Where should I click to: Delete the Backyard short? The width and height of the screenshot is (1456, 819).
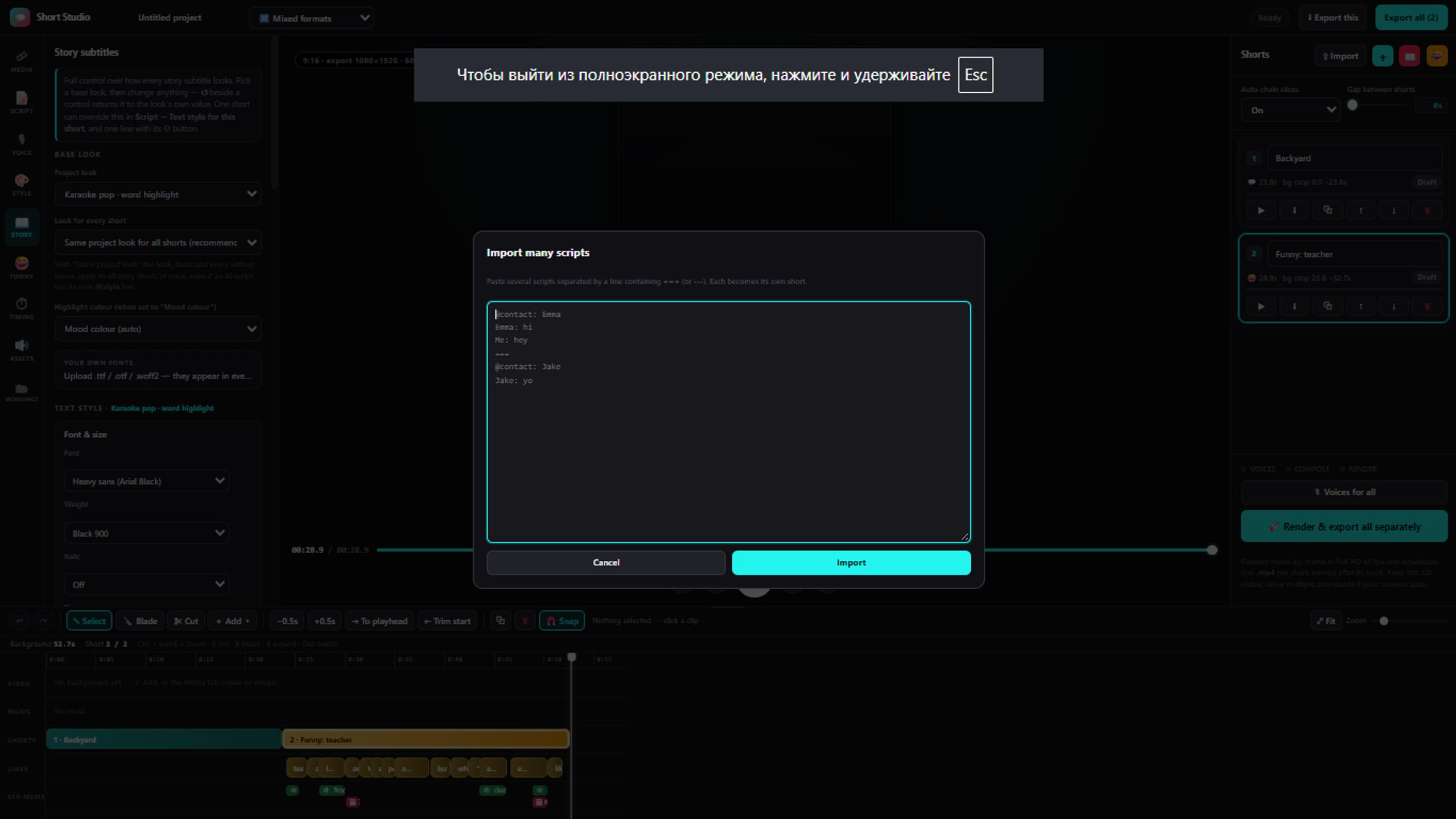coord(1427,210)
